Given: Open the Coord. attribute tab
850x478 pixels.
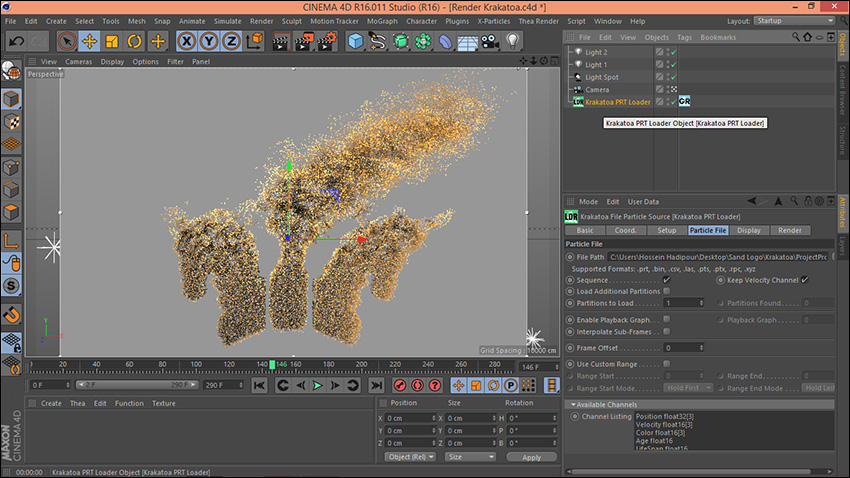Looking at the screenshot, I should 626,230.
